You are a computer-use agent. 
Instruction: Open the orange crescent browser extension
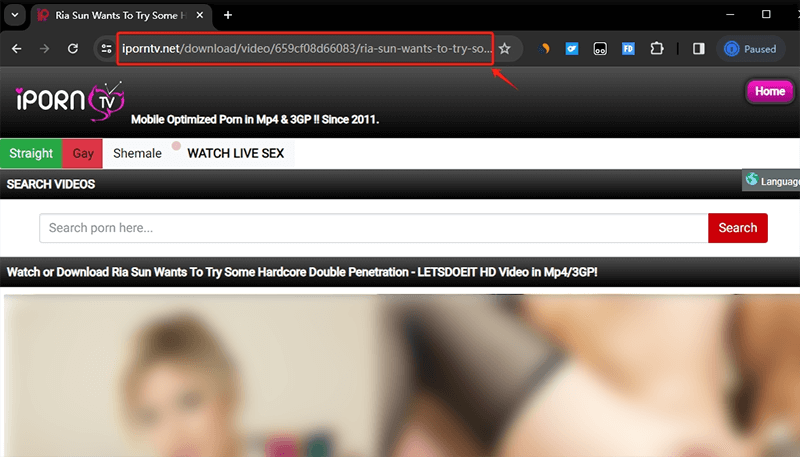[x=544, y=48]
